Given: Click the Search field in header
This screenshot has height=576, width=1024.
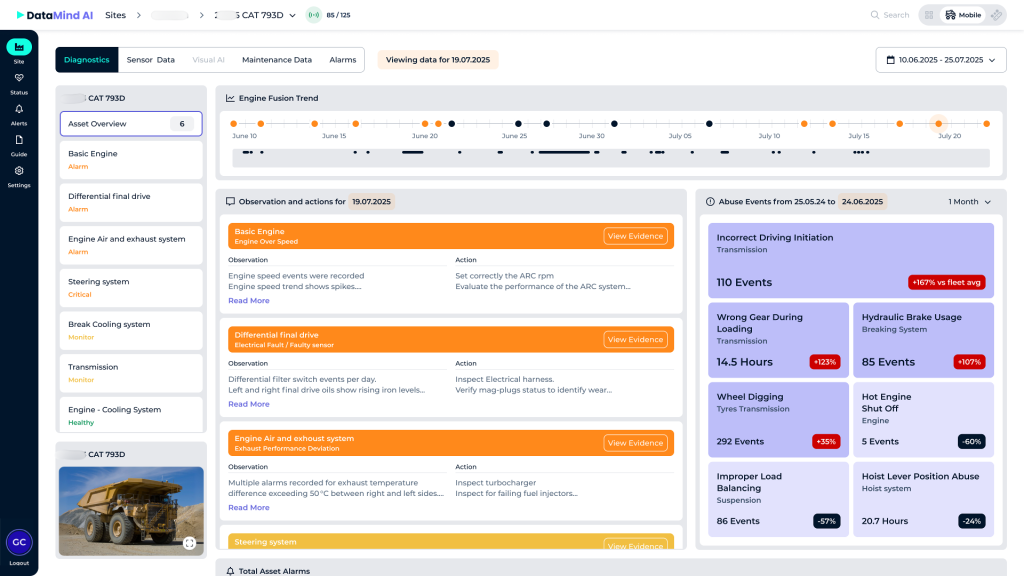Looking at the screenshot, I should [x=889, y=15].
